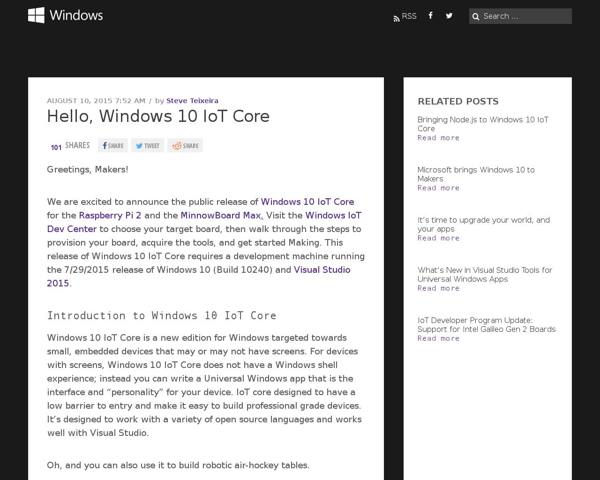Share the article on Google Plus
The height and width of the screenshot is (480, 600).
tap(185, 145)
